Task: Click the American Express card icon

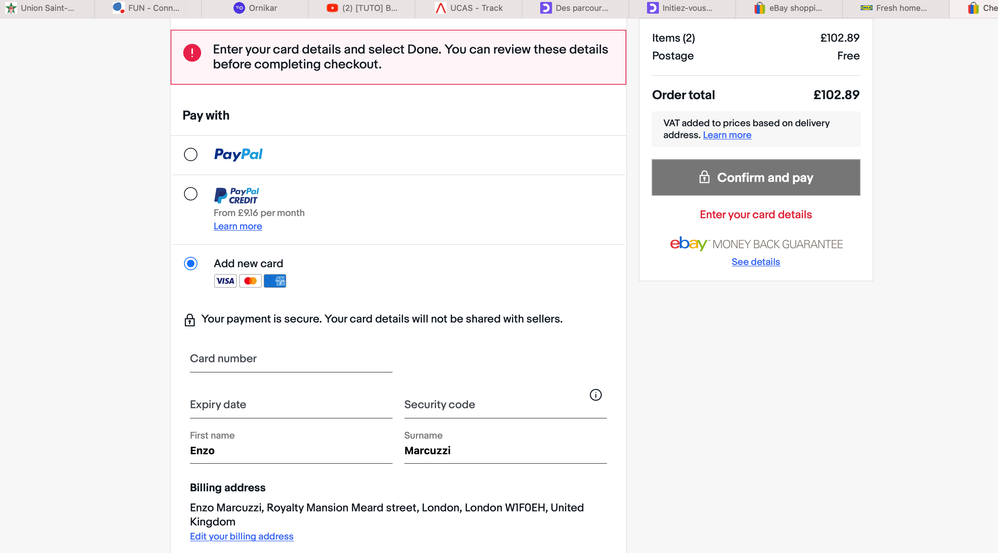Action: (x=275, y=281)
